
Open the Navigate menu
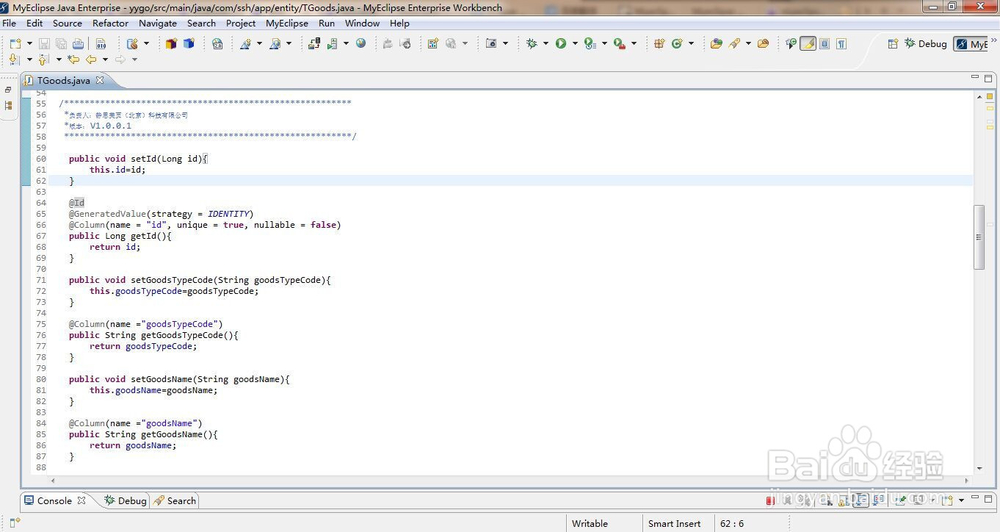click(158, 23)
